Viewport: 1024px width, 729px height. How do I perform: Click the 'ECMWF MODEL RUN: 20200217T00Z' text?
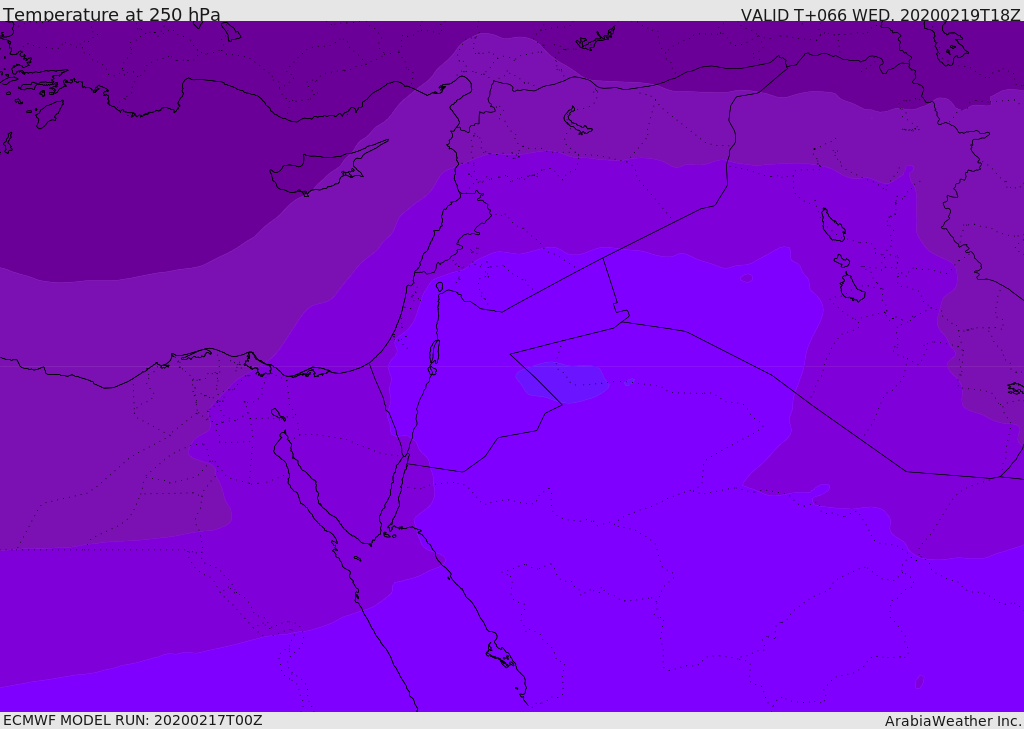pyautogui.click(x=133, y=720)
